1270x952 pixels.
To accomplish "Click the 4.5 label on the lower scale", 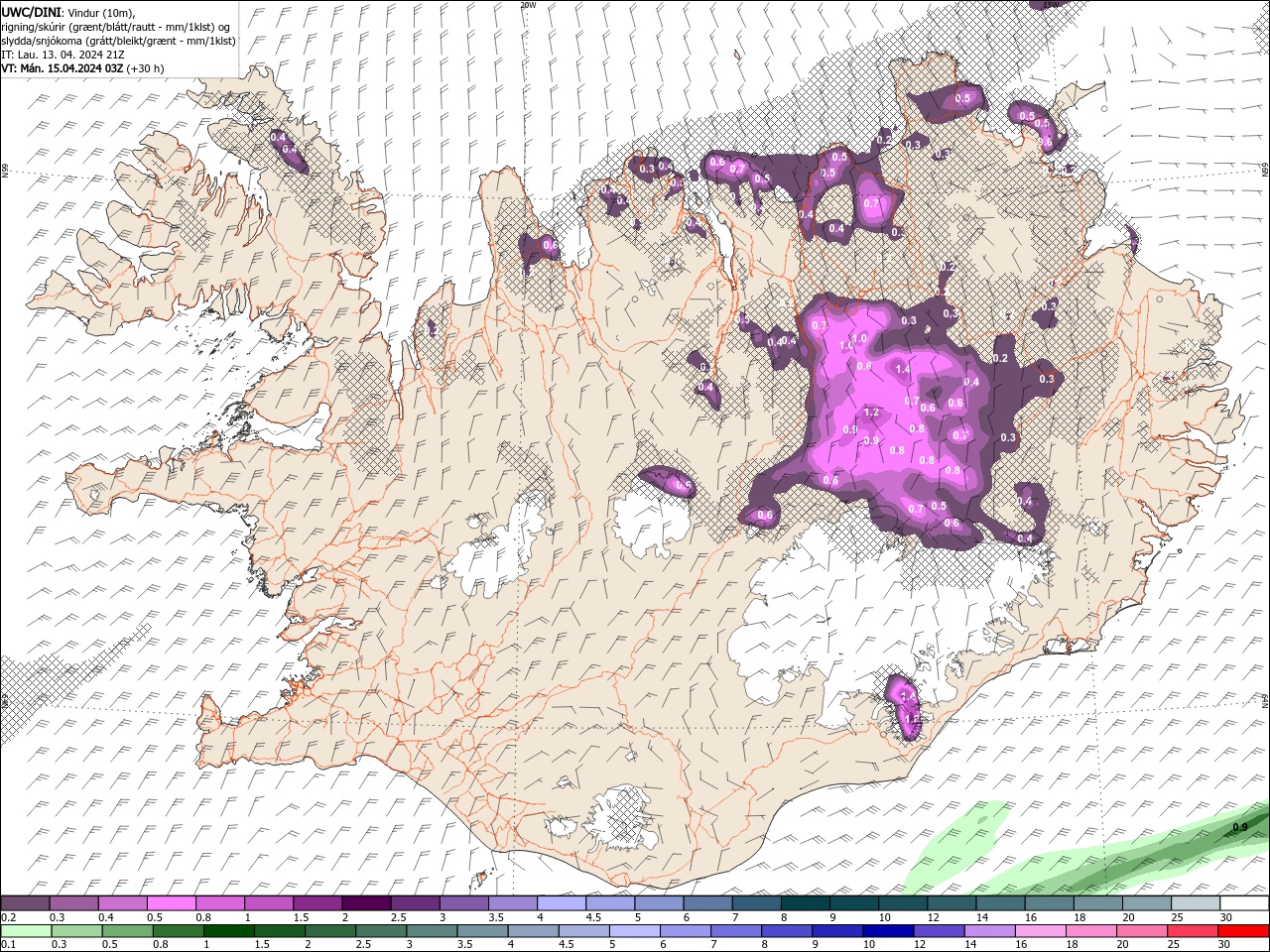I will [x=567, y=945].
